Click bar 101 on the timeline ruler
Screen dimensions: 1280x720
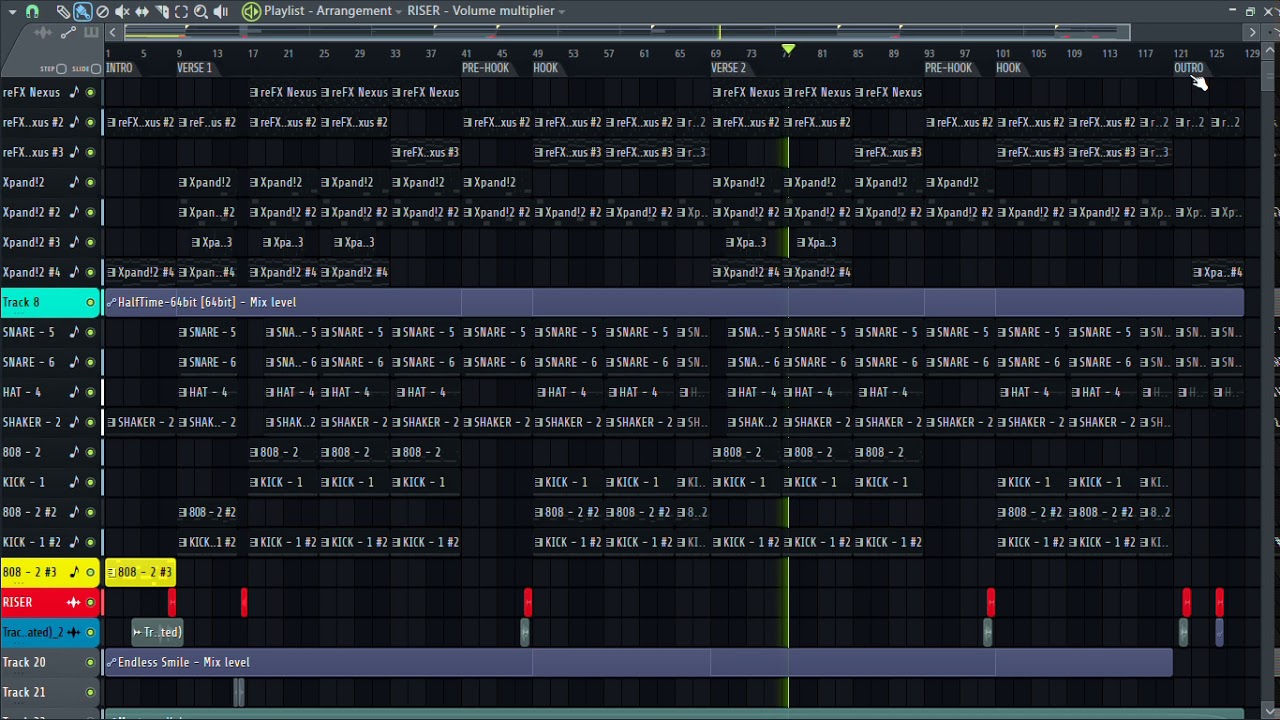[x=1003, y=53]
